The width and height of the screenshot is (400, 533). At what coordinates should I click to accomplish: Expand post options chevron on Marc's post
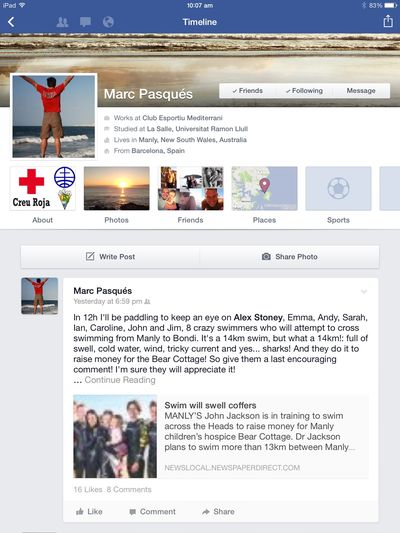(364, 292)
